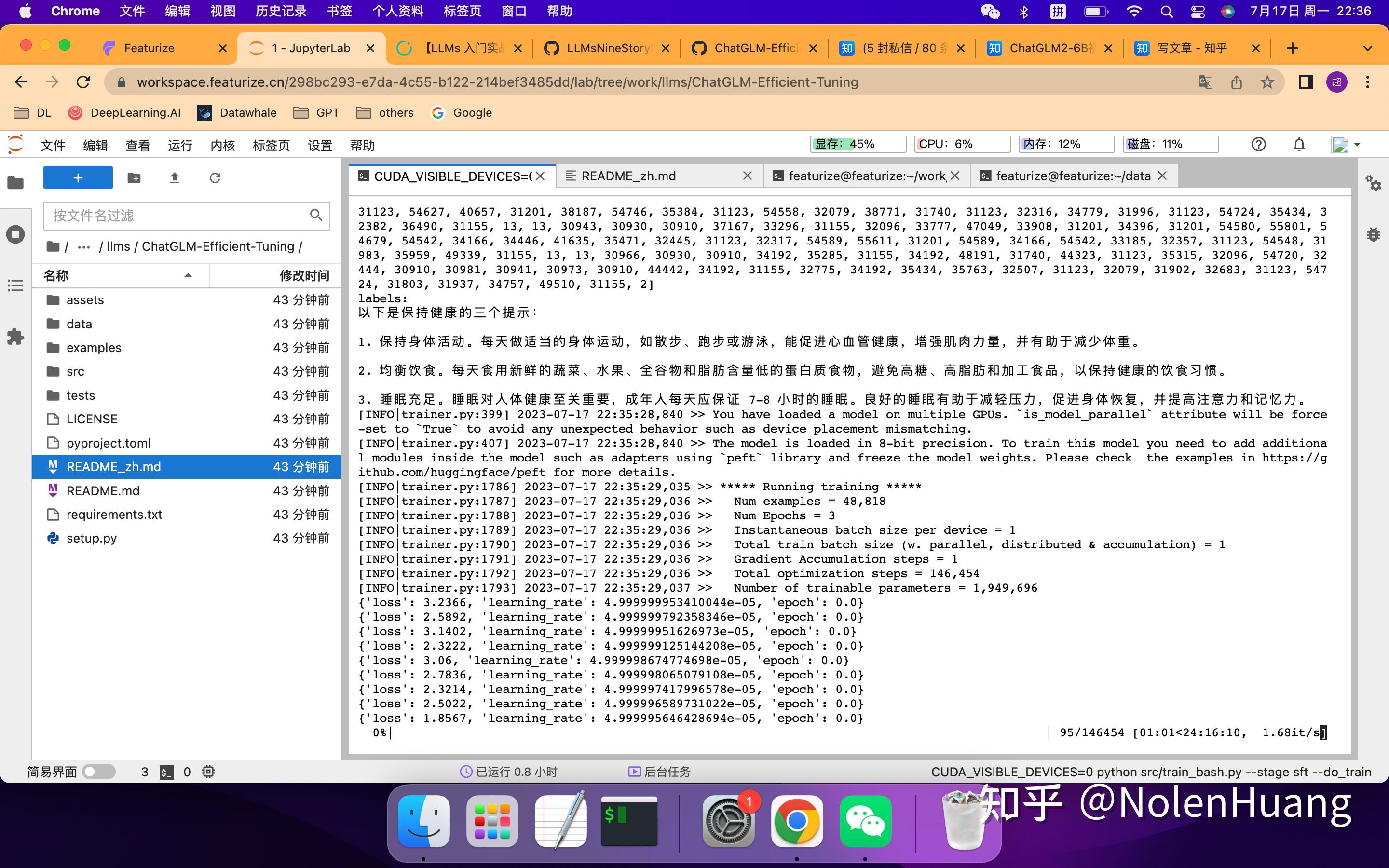The image size is (1389, 868).
Task: Open the src folder
Action: pyautogui.click(x=187, y=371)
